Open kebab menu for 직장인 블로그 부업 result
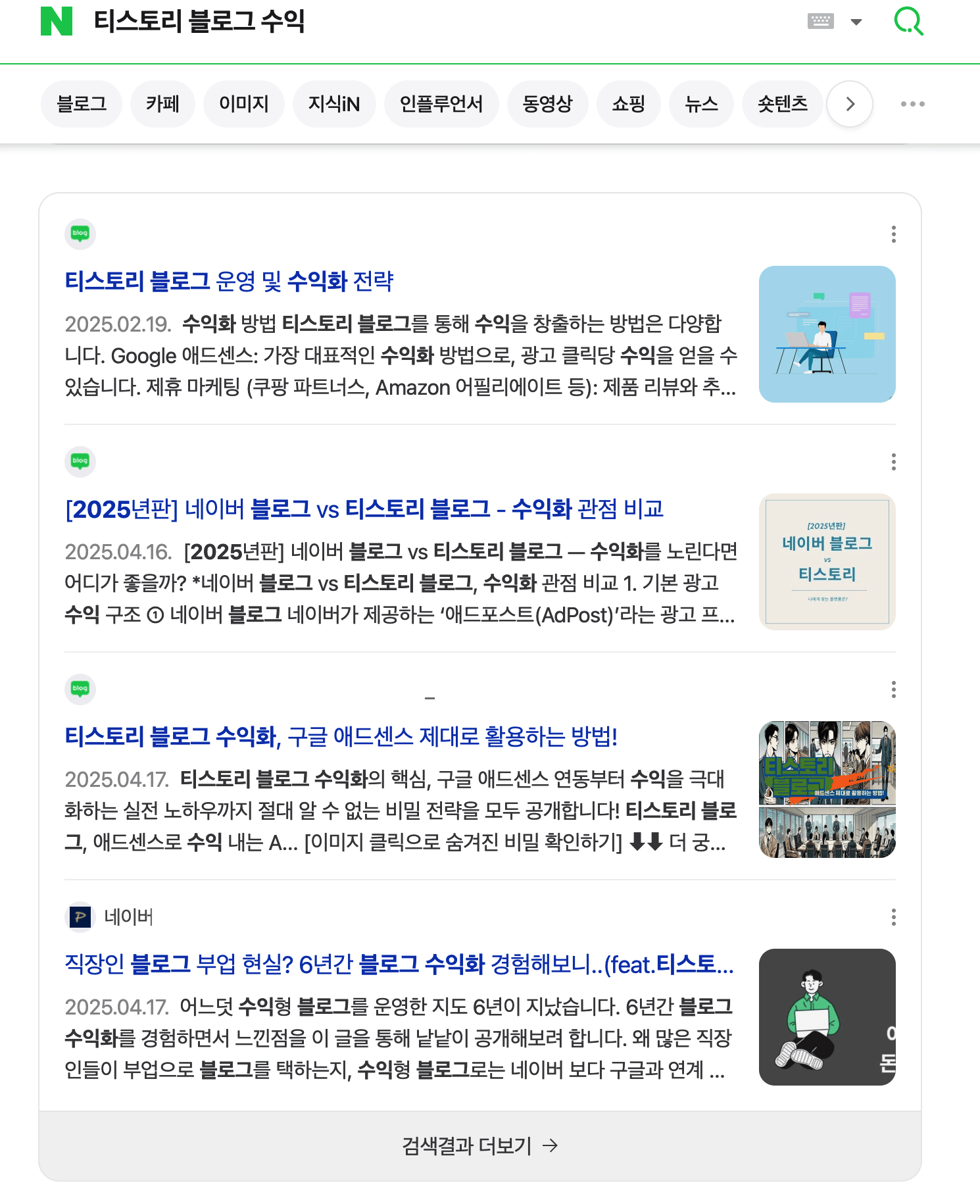Image resolution: width=980 pixels, height=1204 pixels. [893, 917]
